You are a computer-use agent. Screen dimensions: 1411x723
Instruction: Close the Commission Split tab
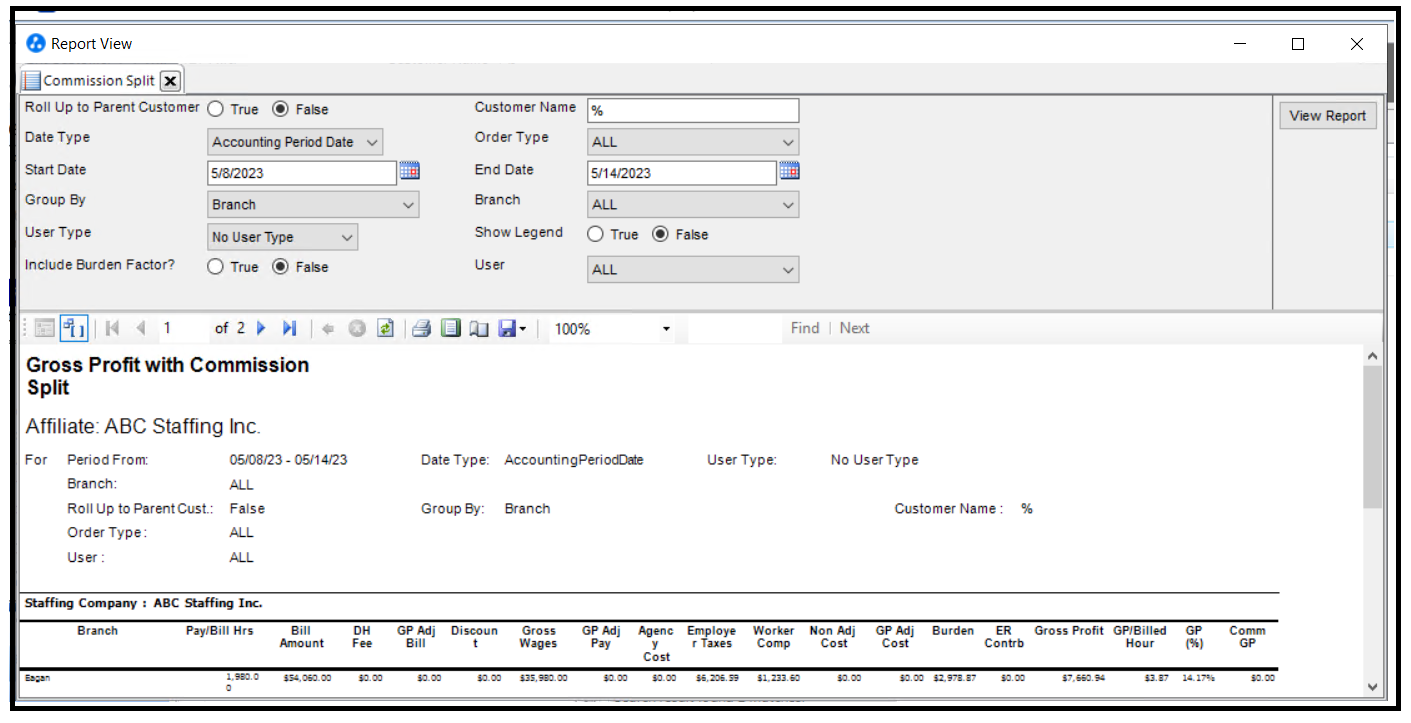[x=170, y=81]
